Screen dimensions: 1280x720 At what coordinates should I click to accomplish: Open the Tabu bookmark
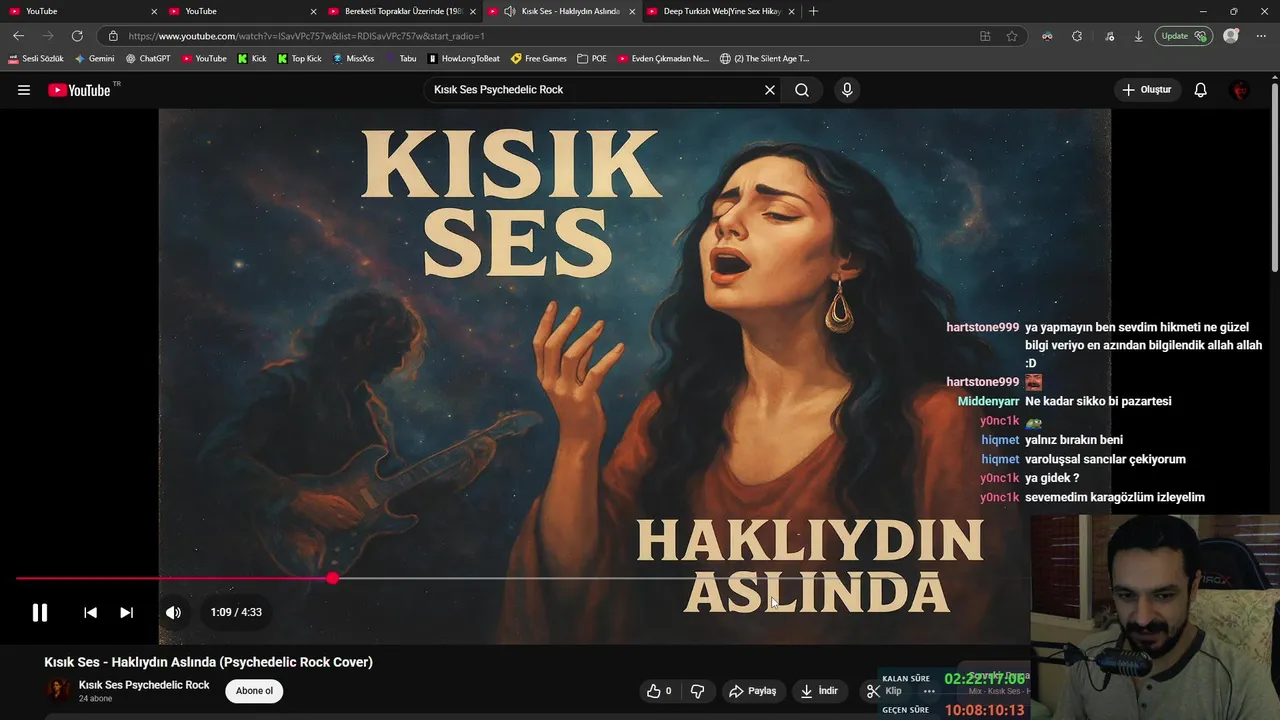click(x=401, y=59)
